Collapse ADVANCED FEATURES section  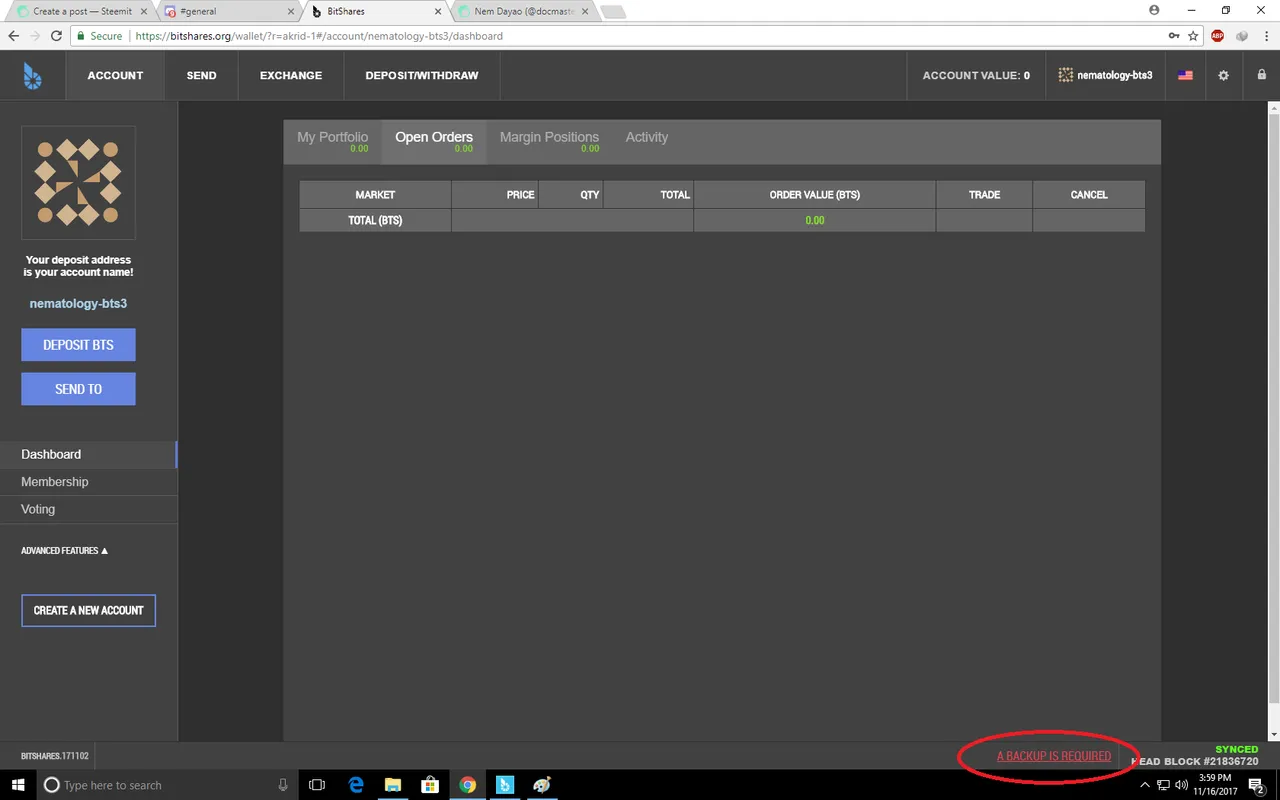pos(64,550)
